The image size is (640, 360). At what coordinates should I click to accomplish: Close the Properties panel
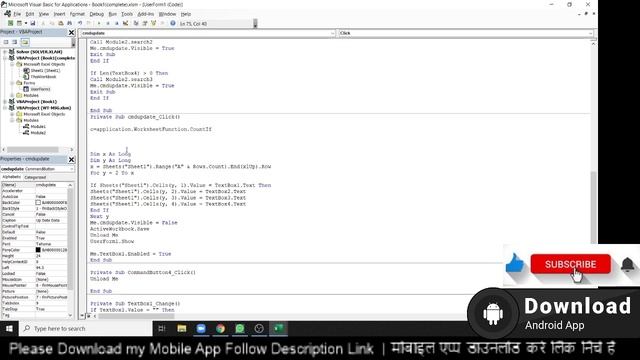[71, 159]
